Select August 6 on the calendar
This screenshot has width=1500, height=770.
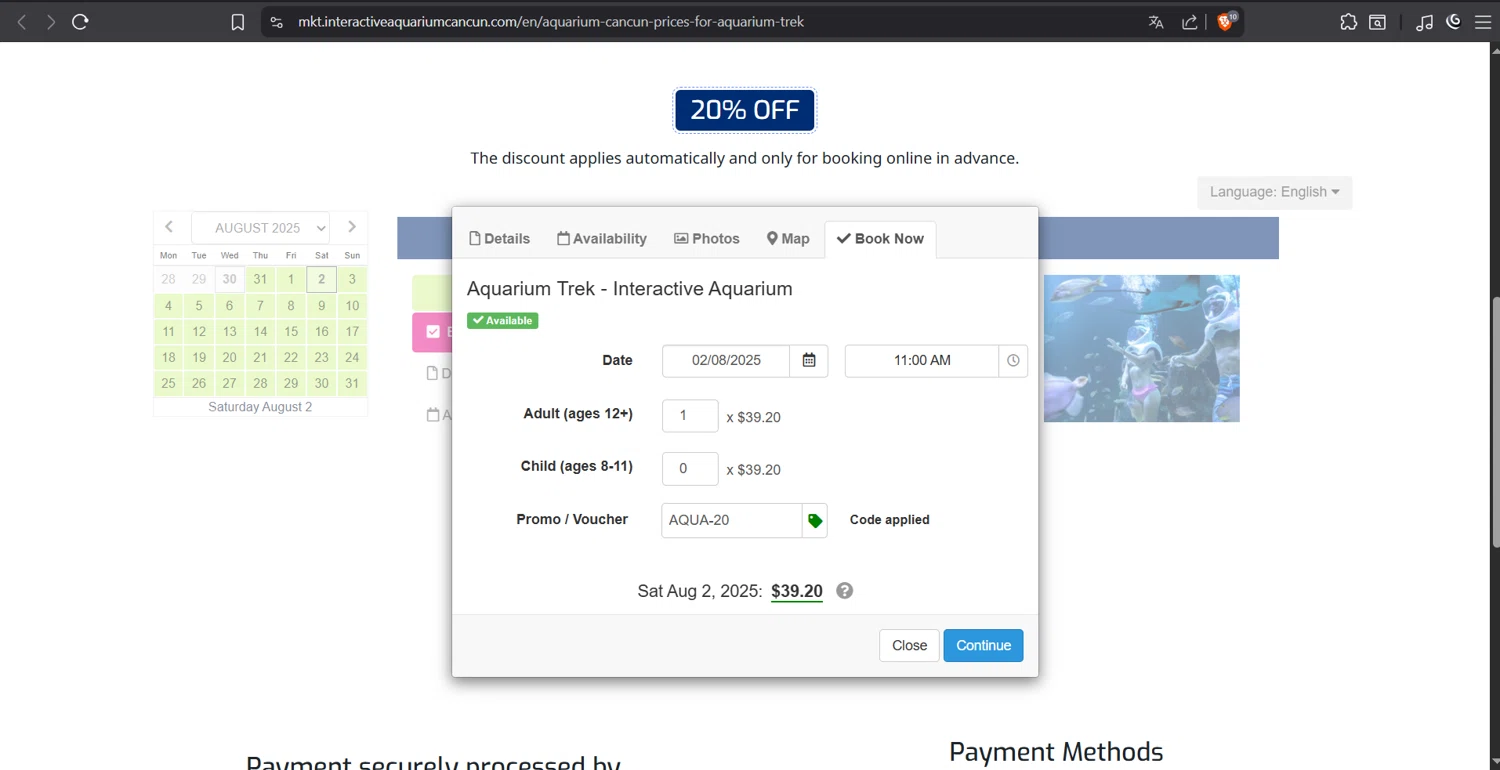pyautogui.click(x=230, y=306)
